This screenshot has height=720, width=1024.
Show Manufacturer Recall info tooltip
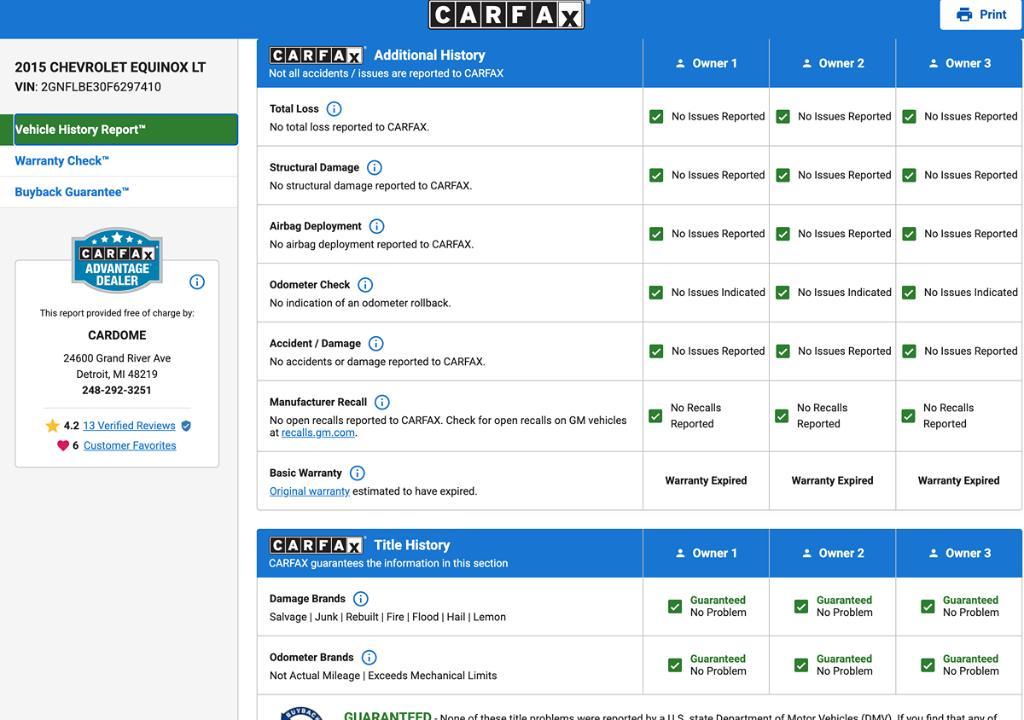point(382,402)
